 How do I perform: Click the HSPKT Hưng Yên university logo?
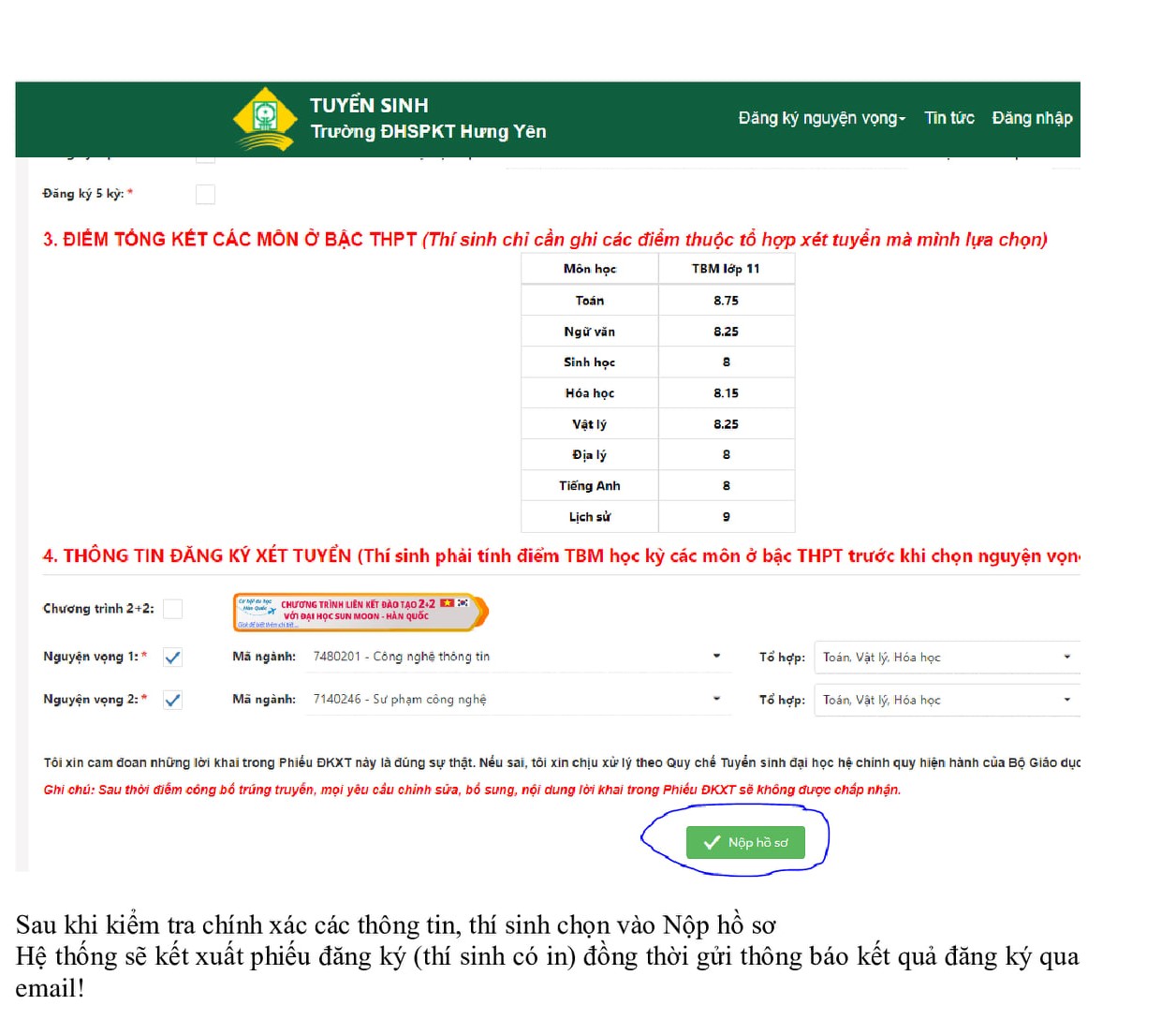265,119
